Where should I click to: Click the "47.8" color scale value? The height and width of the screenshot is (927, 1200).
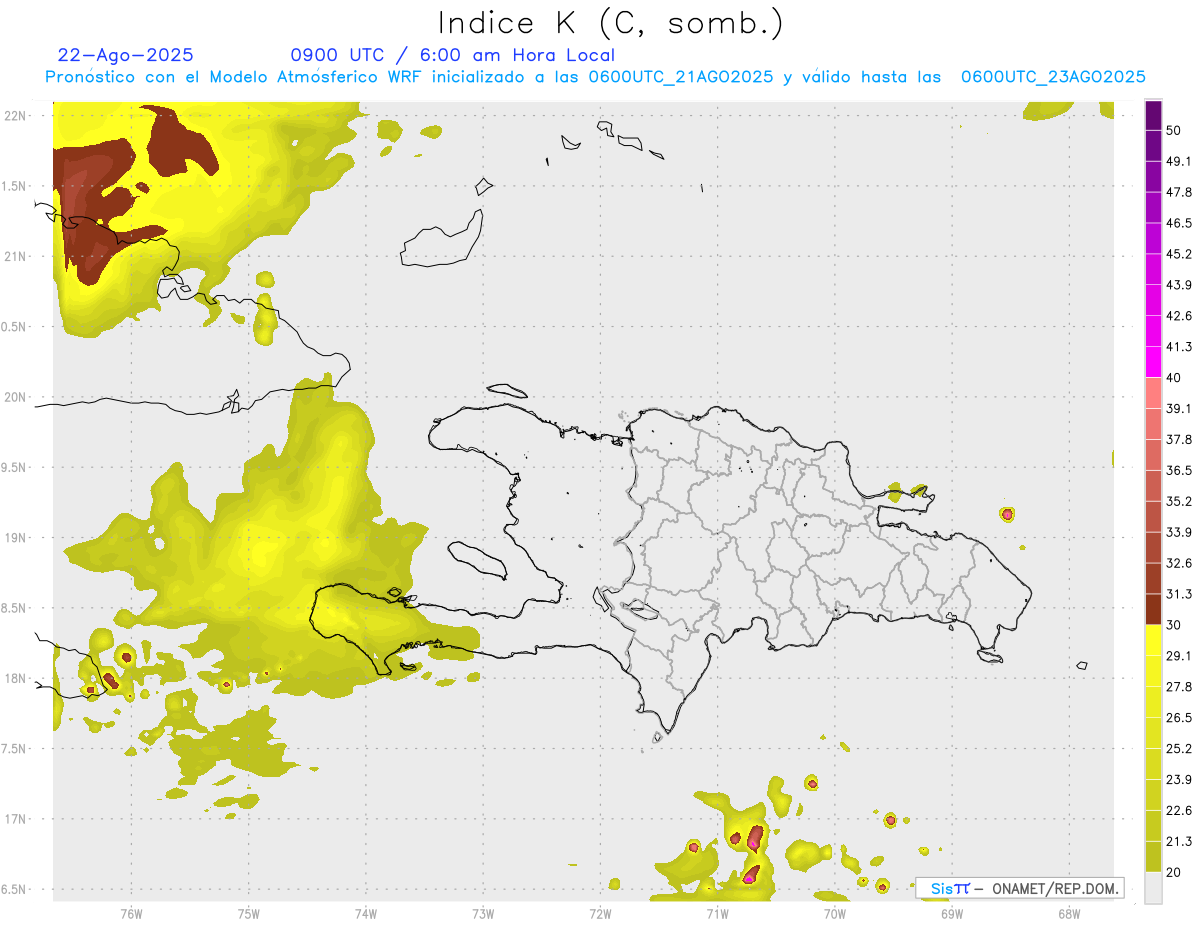coord(1179,192)
